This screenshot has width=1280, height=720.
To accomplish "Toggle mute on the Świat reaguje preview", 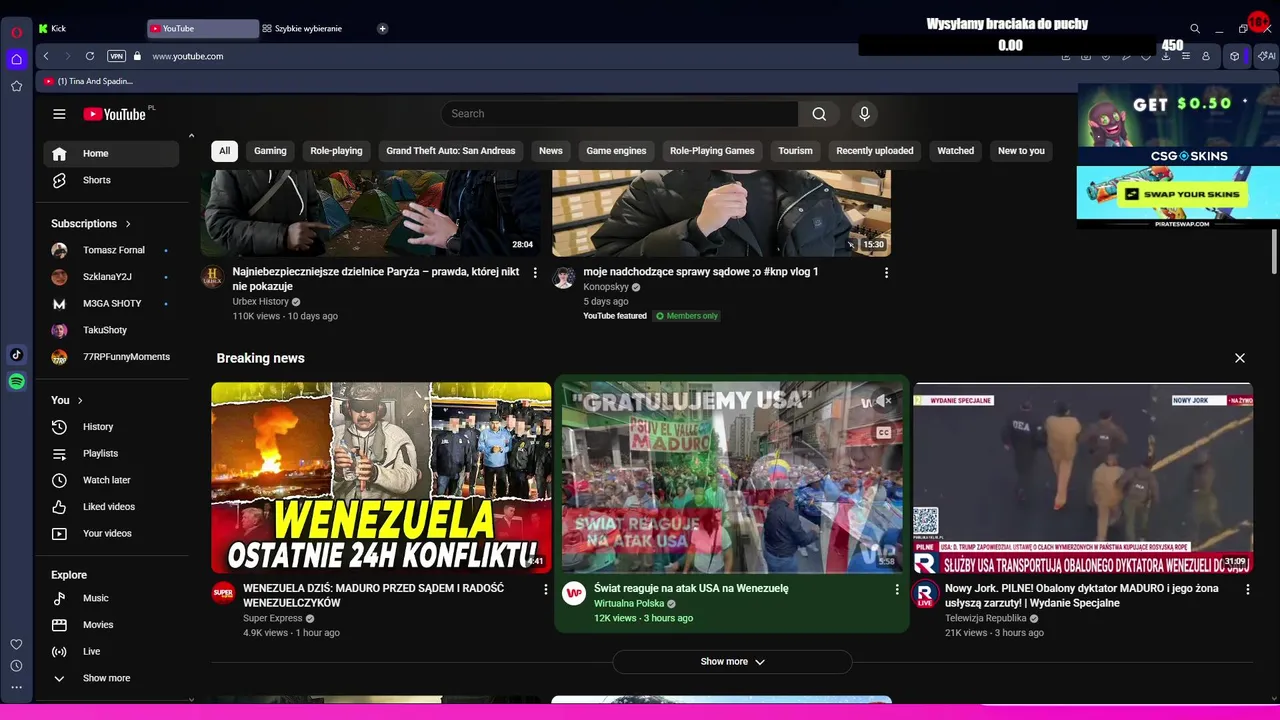I will coord(883,401).
